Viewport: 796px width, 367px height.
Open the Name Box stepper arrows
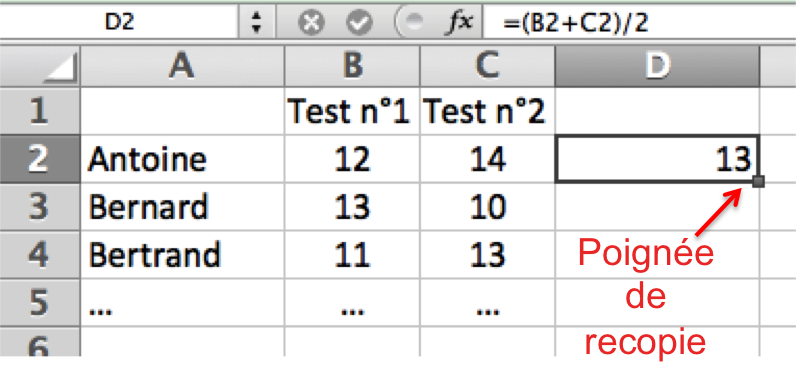point(257,22)
